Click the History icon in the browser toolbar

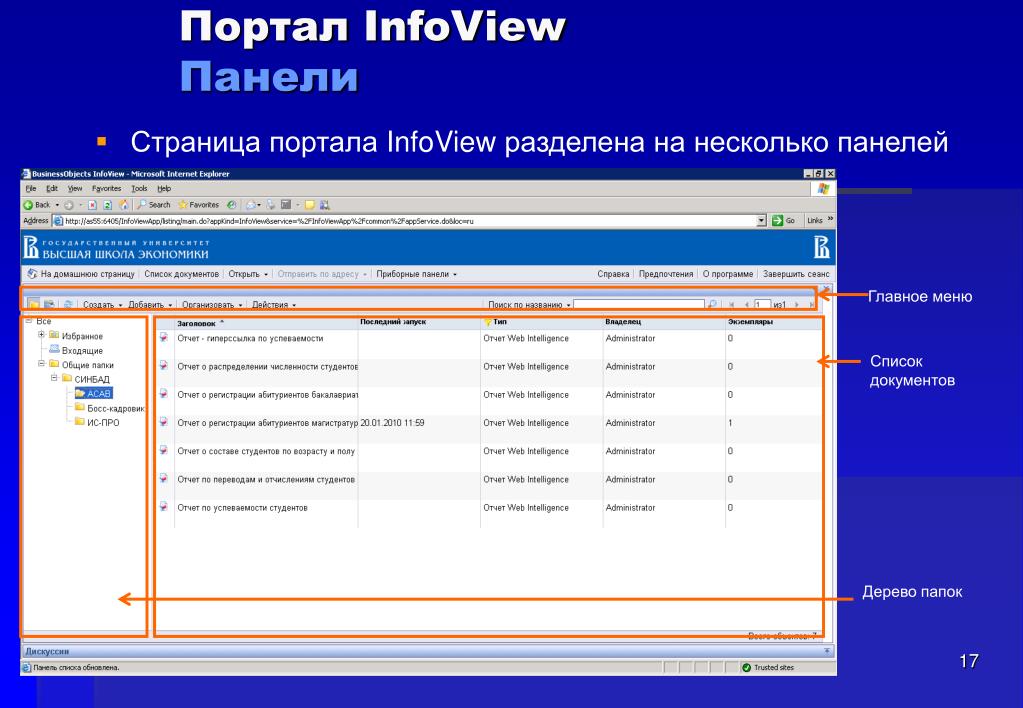231,205
